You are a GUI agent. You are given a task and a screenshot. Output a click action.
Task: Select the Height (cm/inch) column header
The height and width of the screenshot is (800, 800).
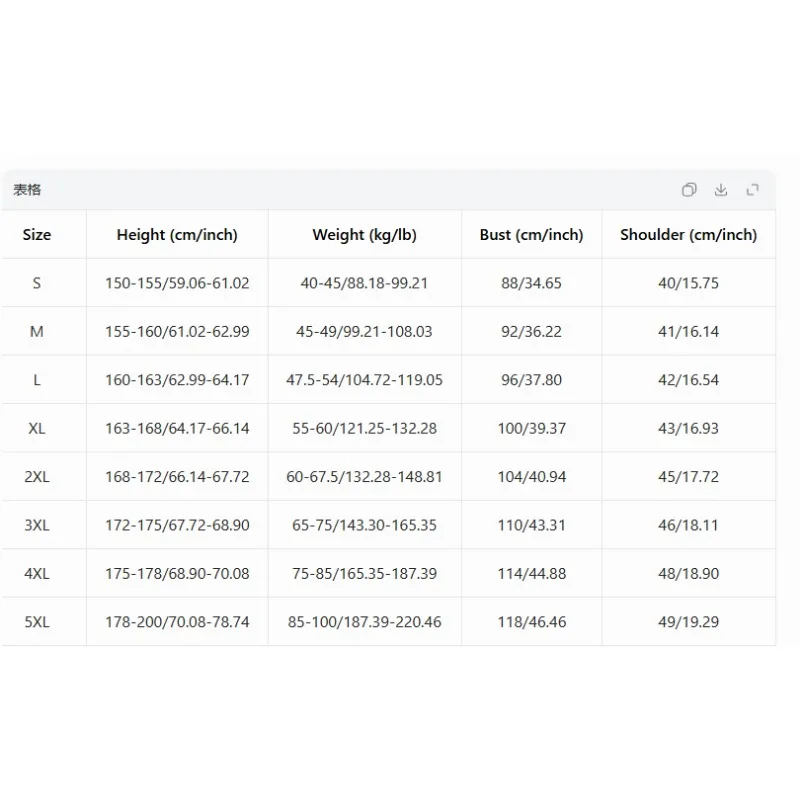pos(177,235)
